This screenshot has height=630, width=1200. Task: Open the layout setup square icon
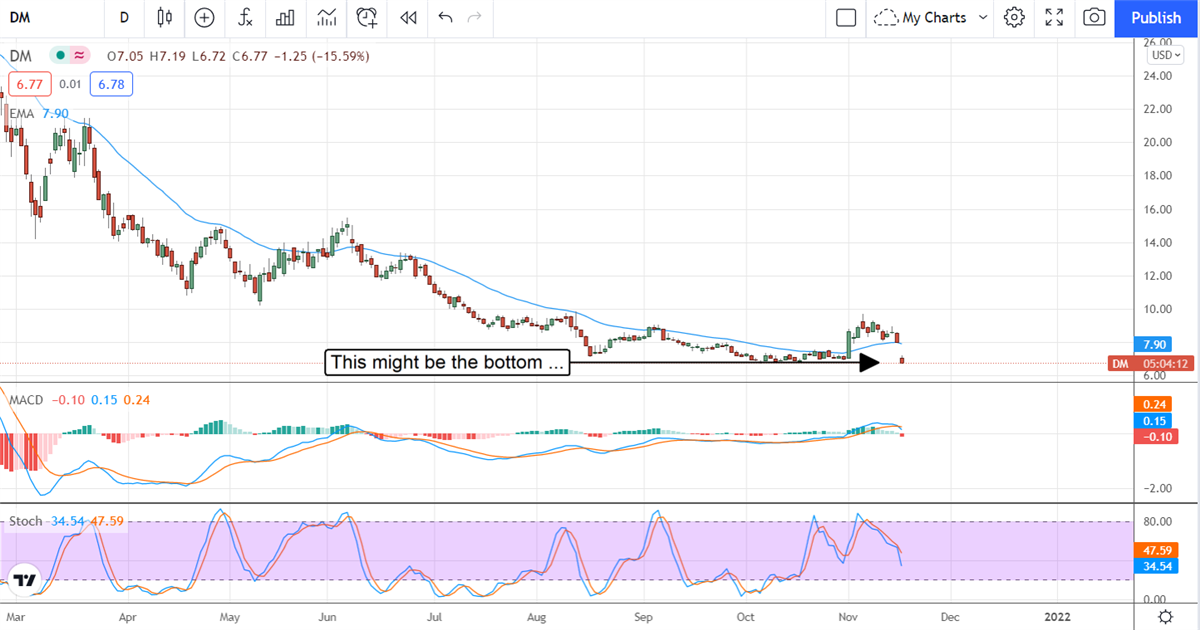point(846,17)
